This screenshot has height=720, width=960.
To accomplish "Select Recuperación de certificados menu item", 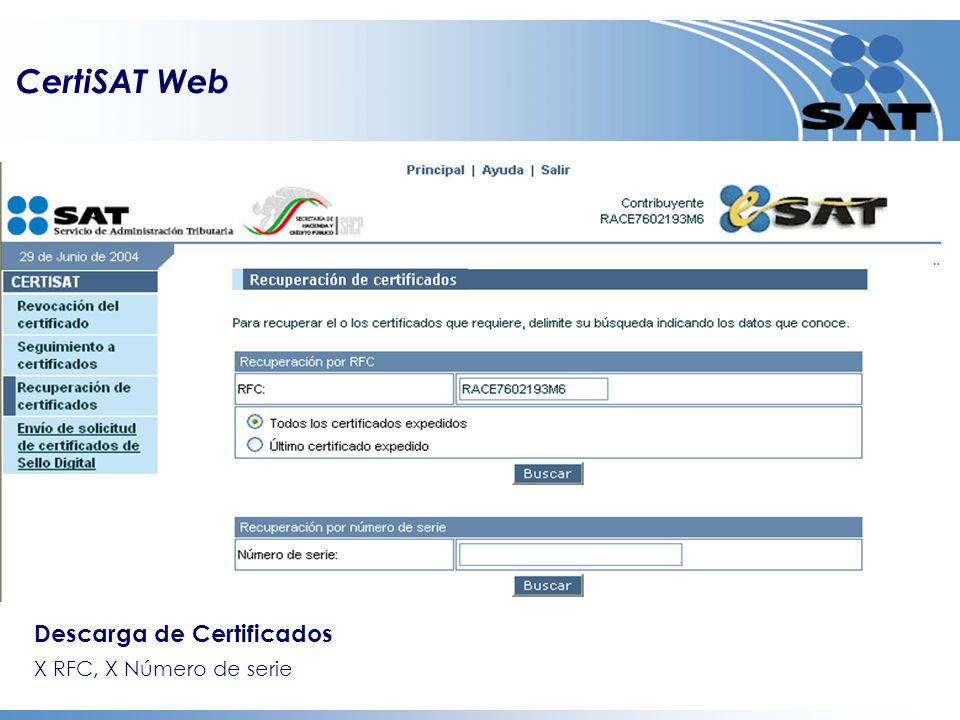I will coord(80,396).
